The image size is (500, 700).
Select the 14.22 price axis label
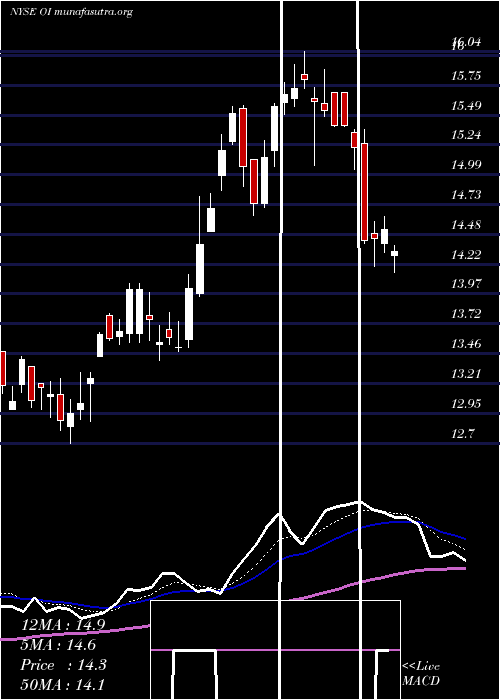pyautogui.click(x=466, y=255)
